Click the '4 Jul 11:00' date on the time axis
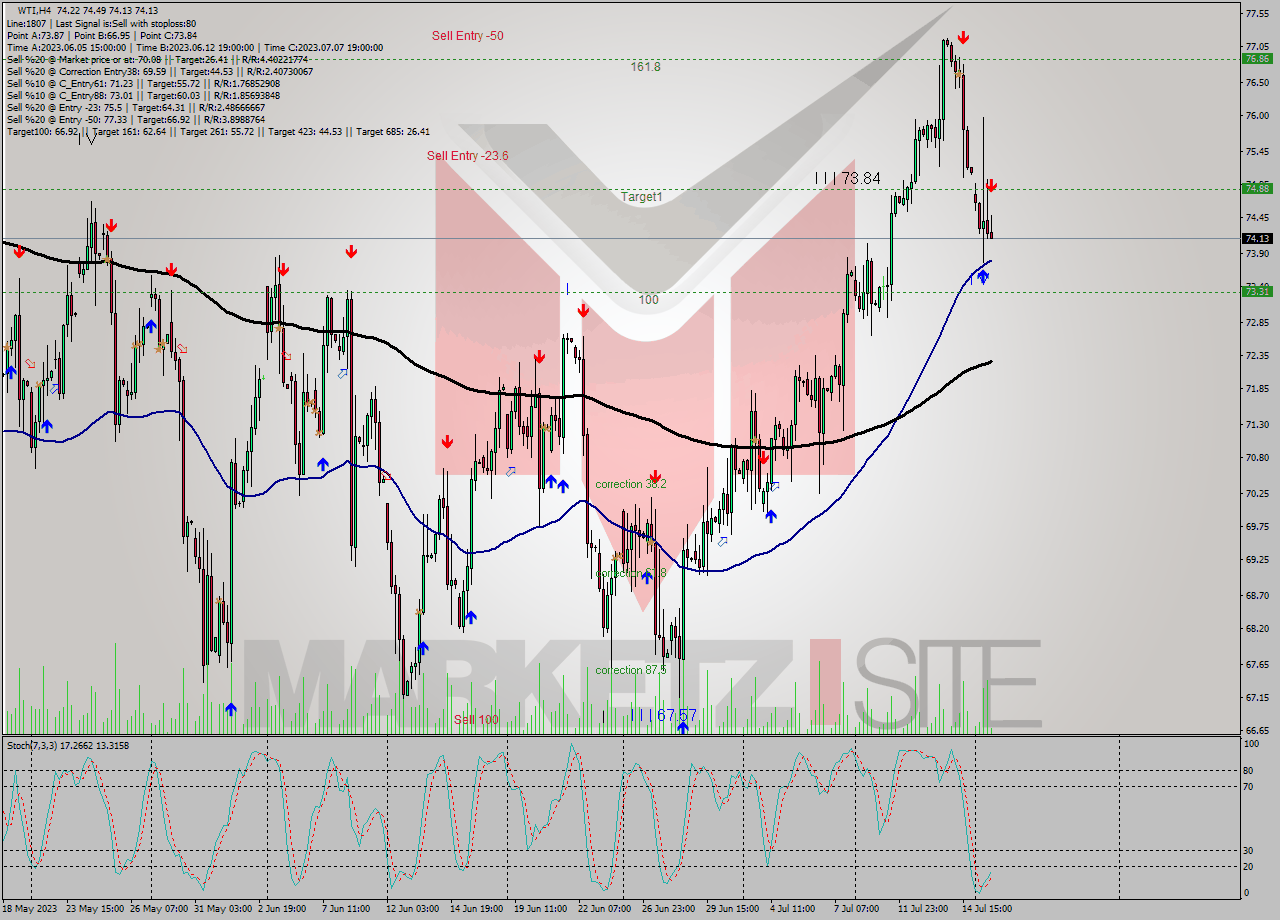 [x=791, y=909]
